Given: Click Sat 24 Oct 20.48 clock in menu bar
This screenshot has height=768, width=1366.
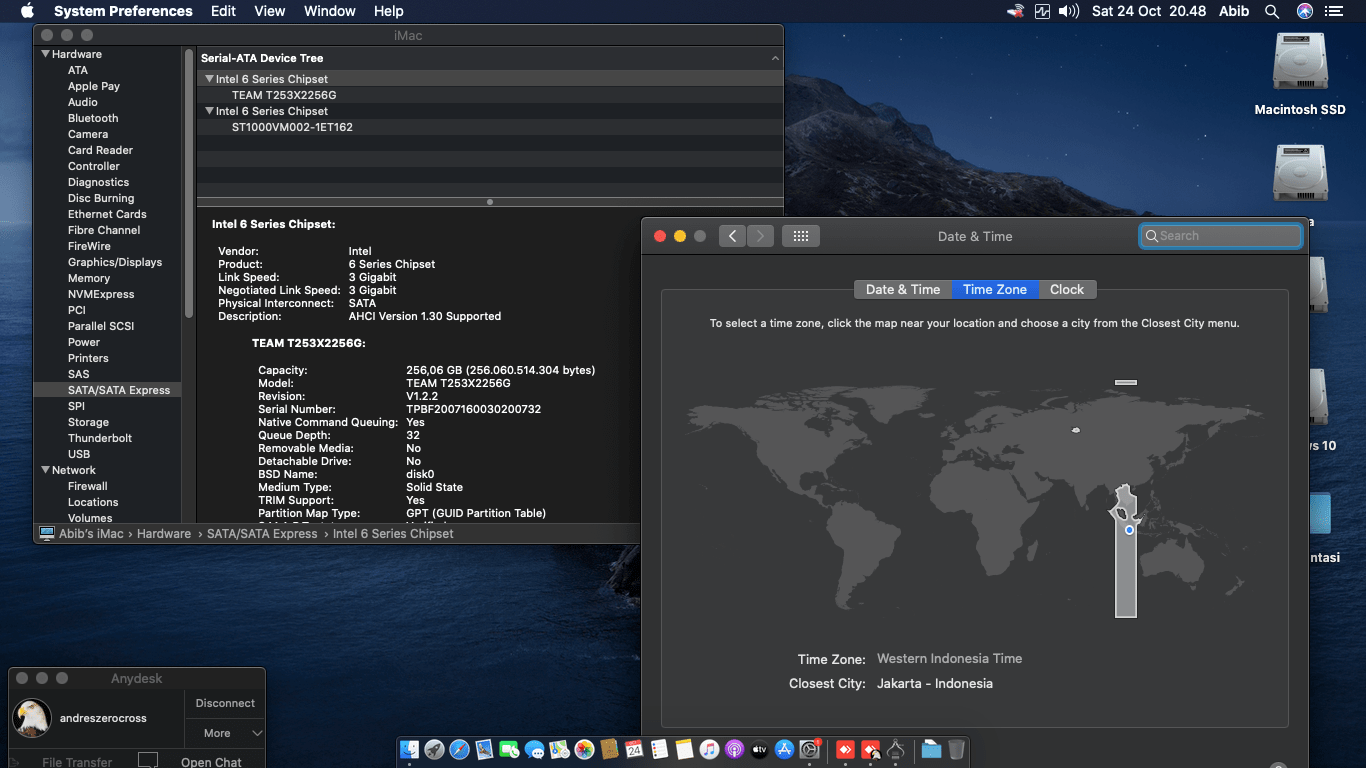Looking at the screenshot, I should click(1150, 11).
